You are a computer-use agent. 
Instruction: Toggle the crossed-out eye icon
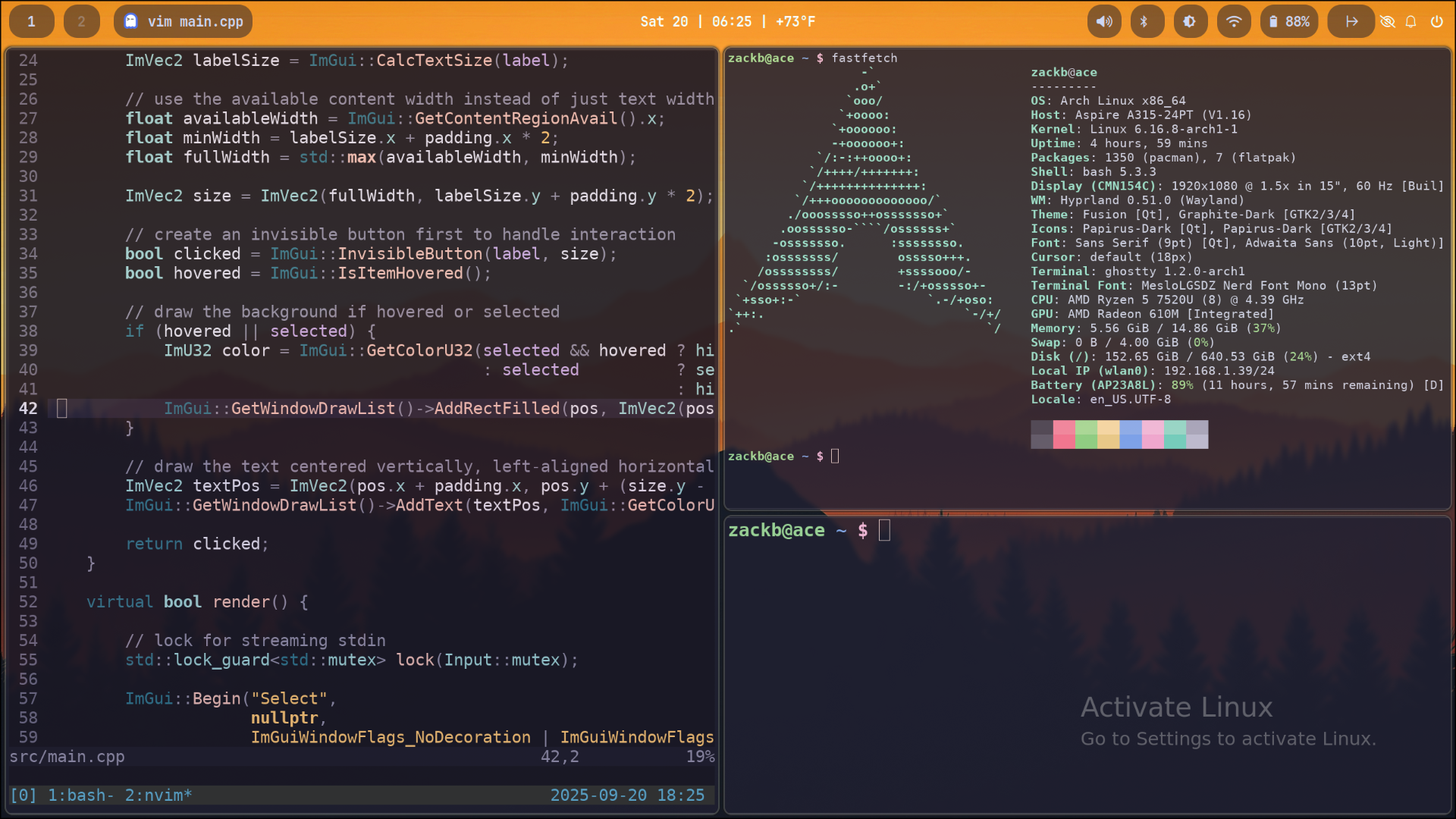(x=1388, y=21)
